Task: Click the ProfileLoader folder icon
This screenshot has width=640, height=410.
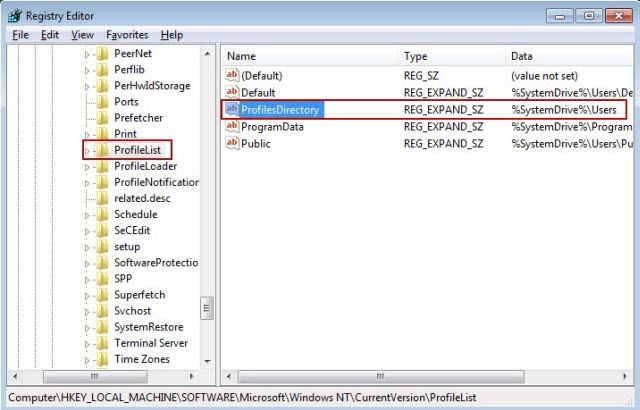Action: 102,166
